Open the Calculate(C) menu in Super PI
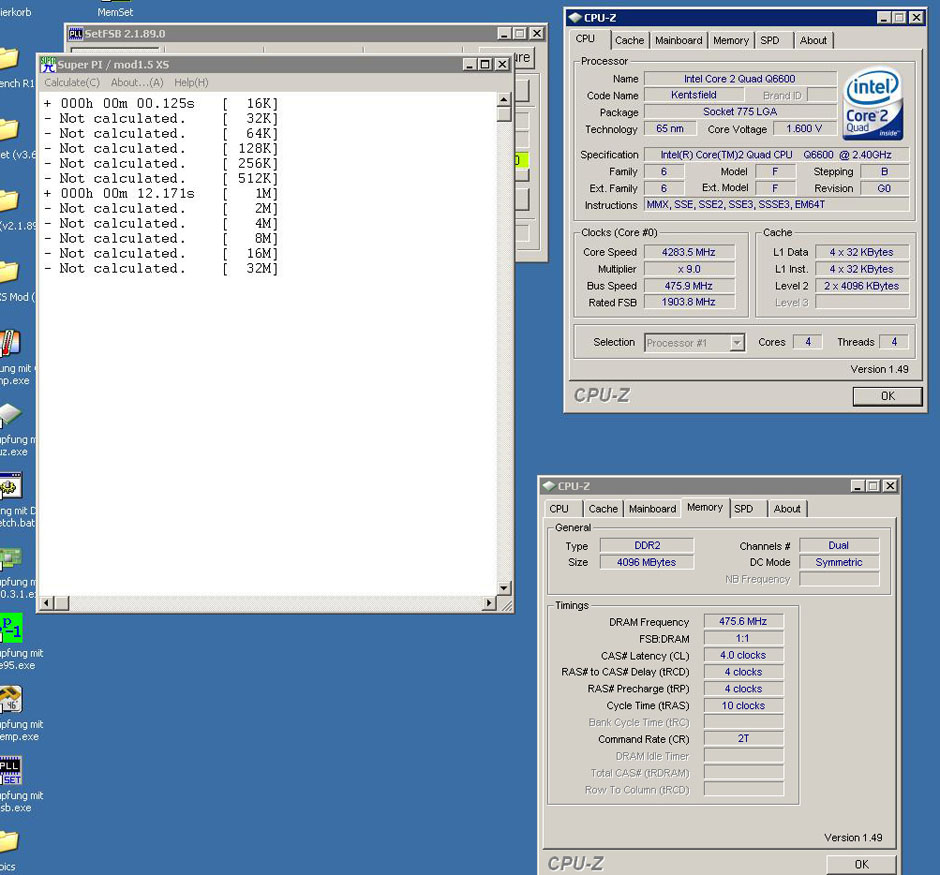The image size is (940, 875). 72,83
